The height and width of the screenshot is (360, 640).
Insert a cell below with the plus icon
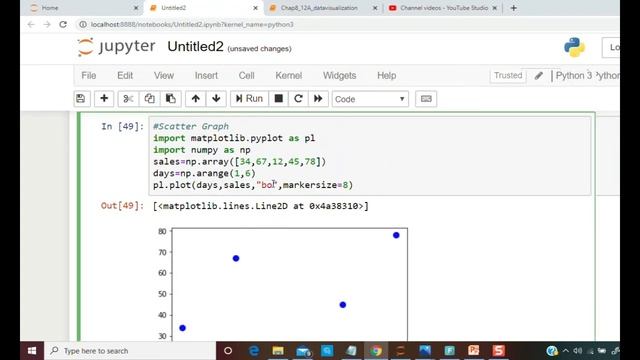coord(104,99)
